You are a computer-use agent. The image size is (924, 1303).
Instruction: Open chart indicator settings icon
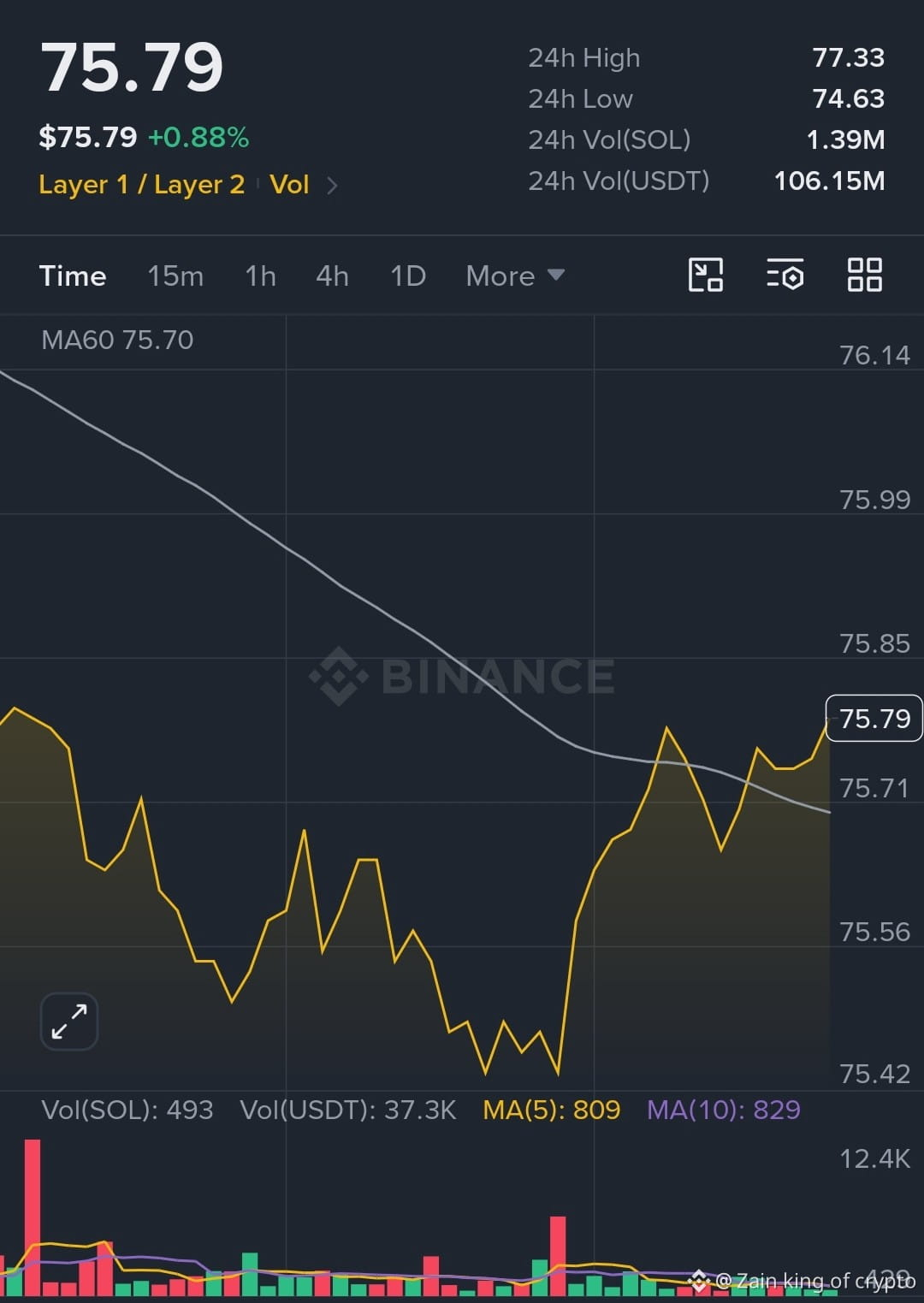785,275
